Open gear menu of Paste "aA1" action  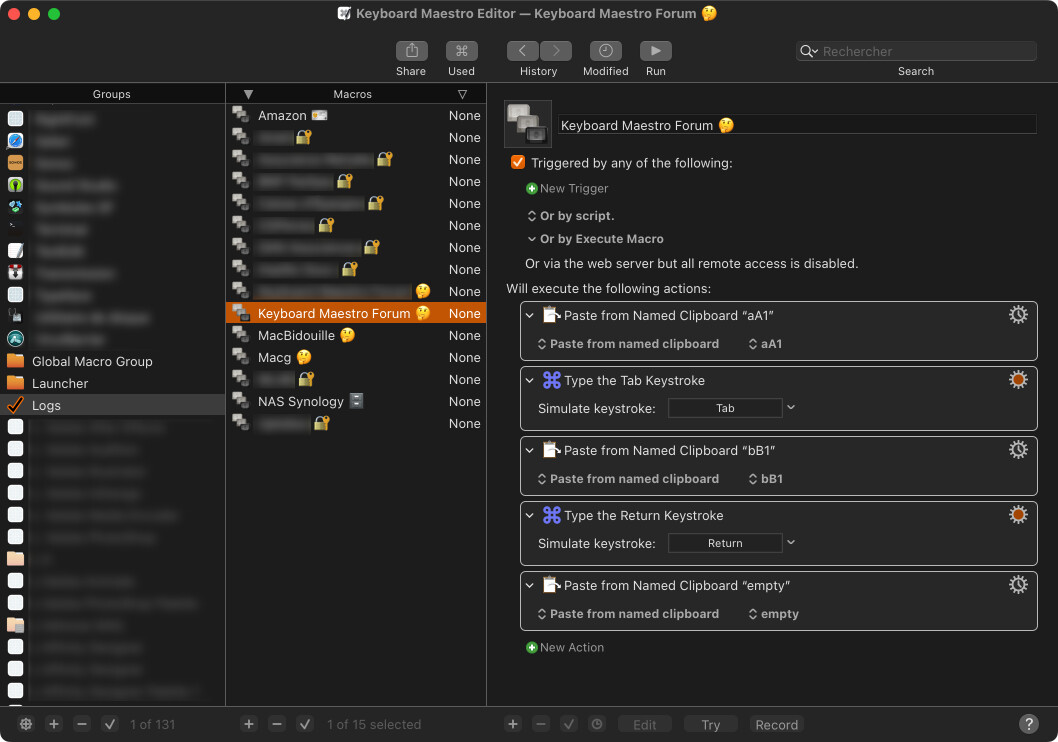(x=1018, y=314)
